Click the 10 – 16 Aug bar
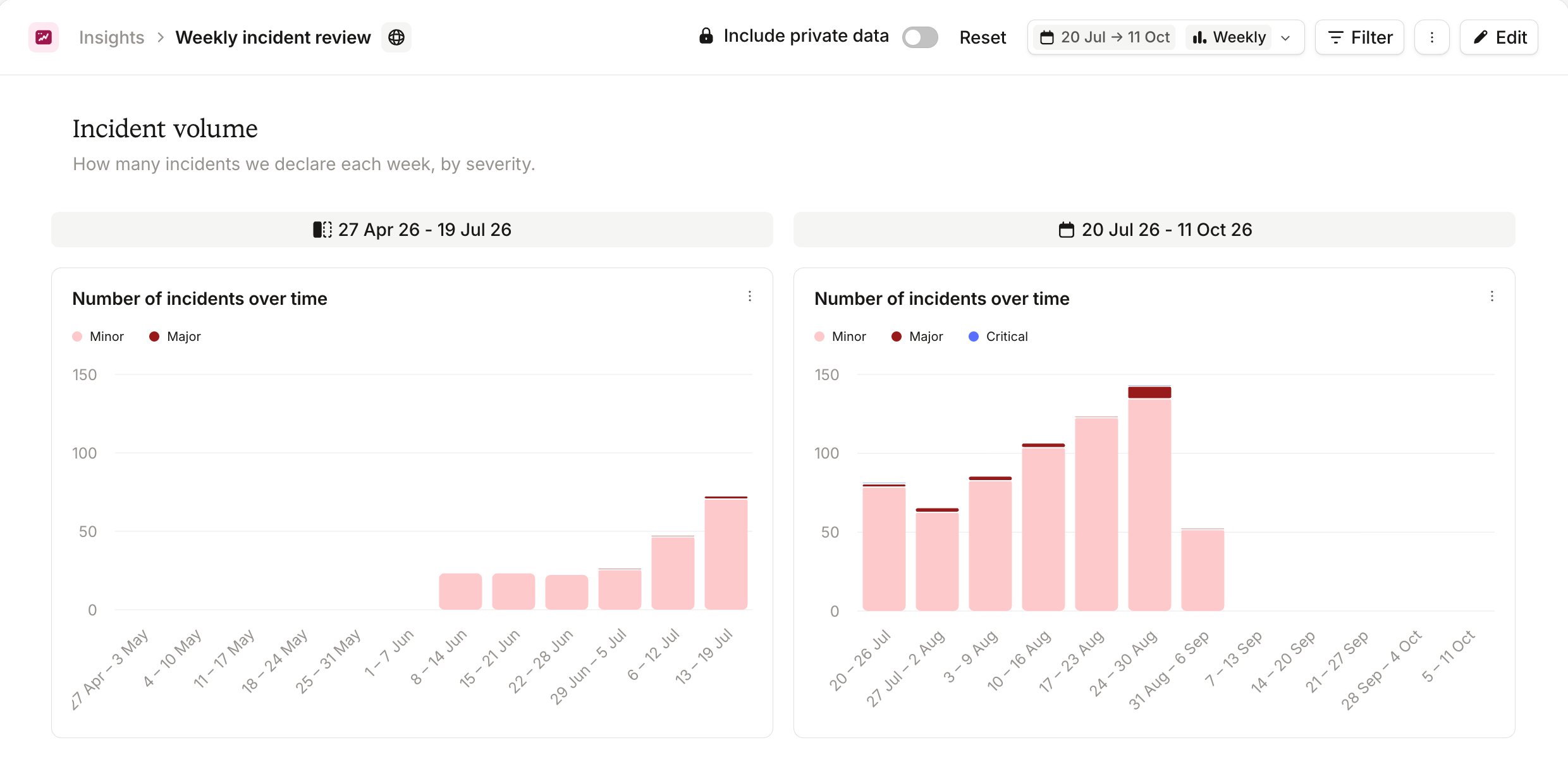 point(1043,527)
